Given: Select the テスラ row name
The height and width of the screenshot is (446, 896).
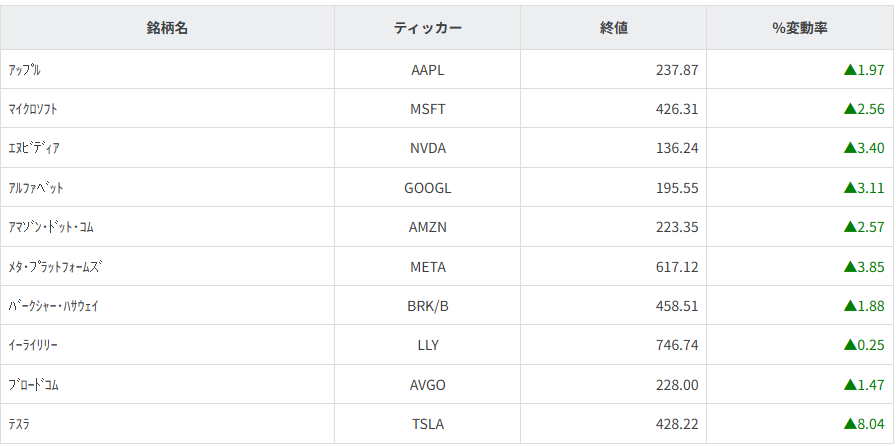Looking at the screenshot, I should coord(19,424).
